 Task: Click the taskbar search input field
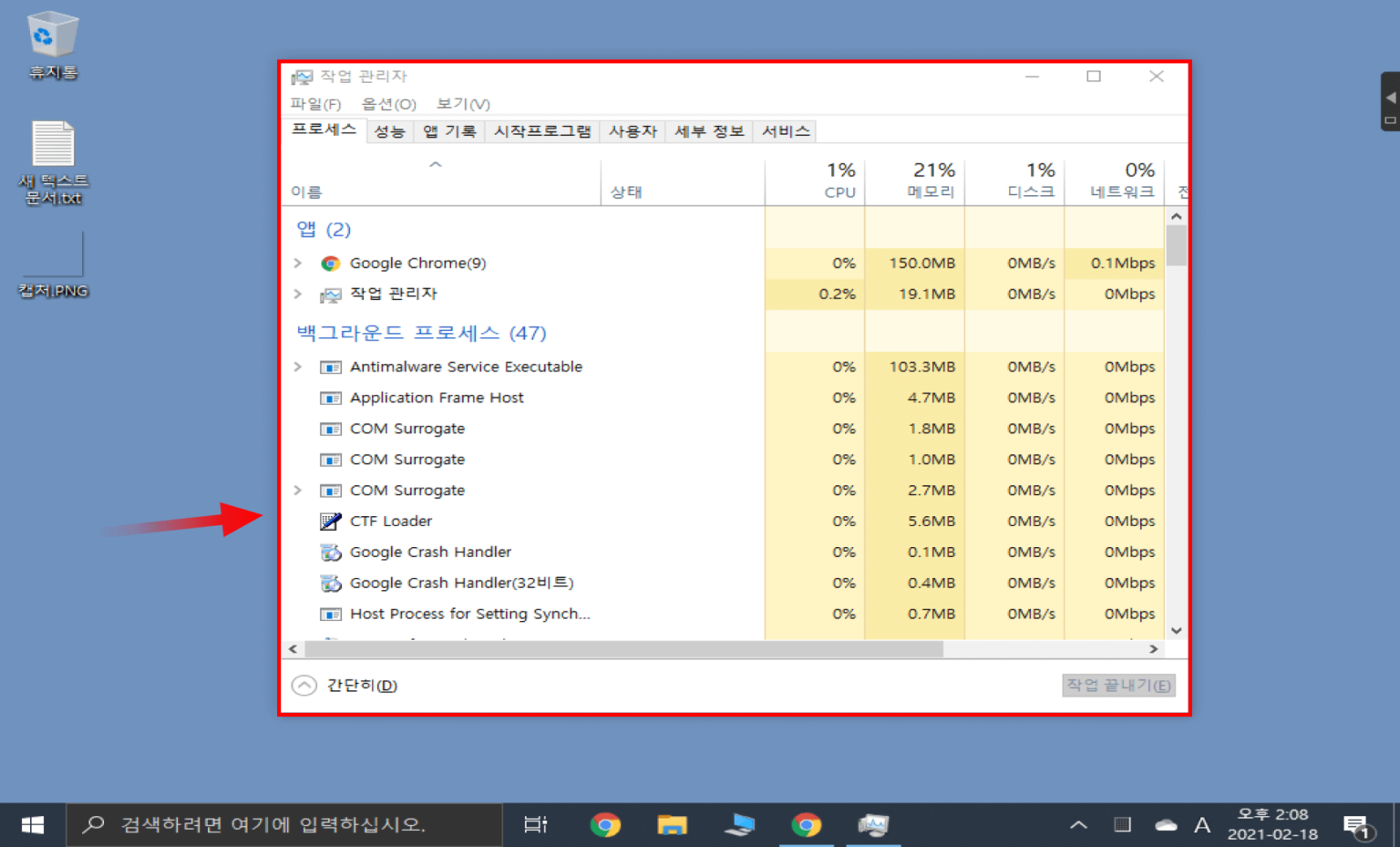point(273,825)
